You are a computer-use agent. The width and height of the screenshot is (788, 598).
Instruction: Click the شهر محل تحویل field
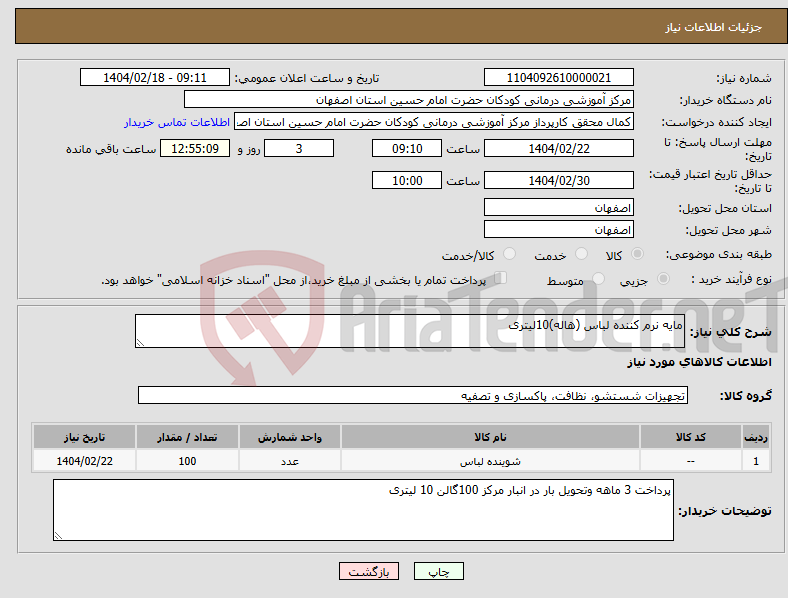558,230
